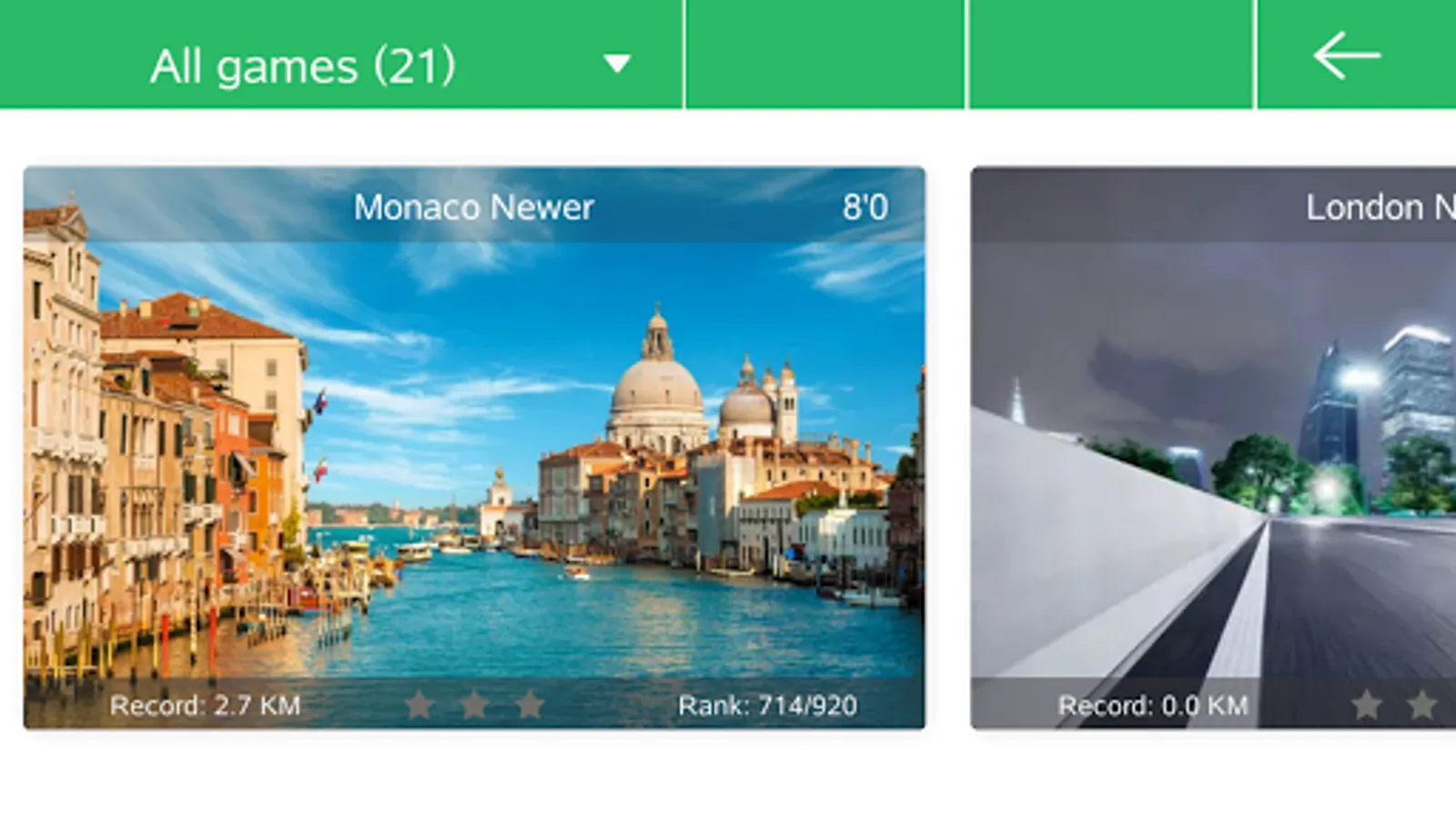Click the Record: 0.0 KM label
This screenshot has width=1456, height=819.
coord(1152,705)
